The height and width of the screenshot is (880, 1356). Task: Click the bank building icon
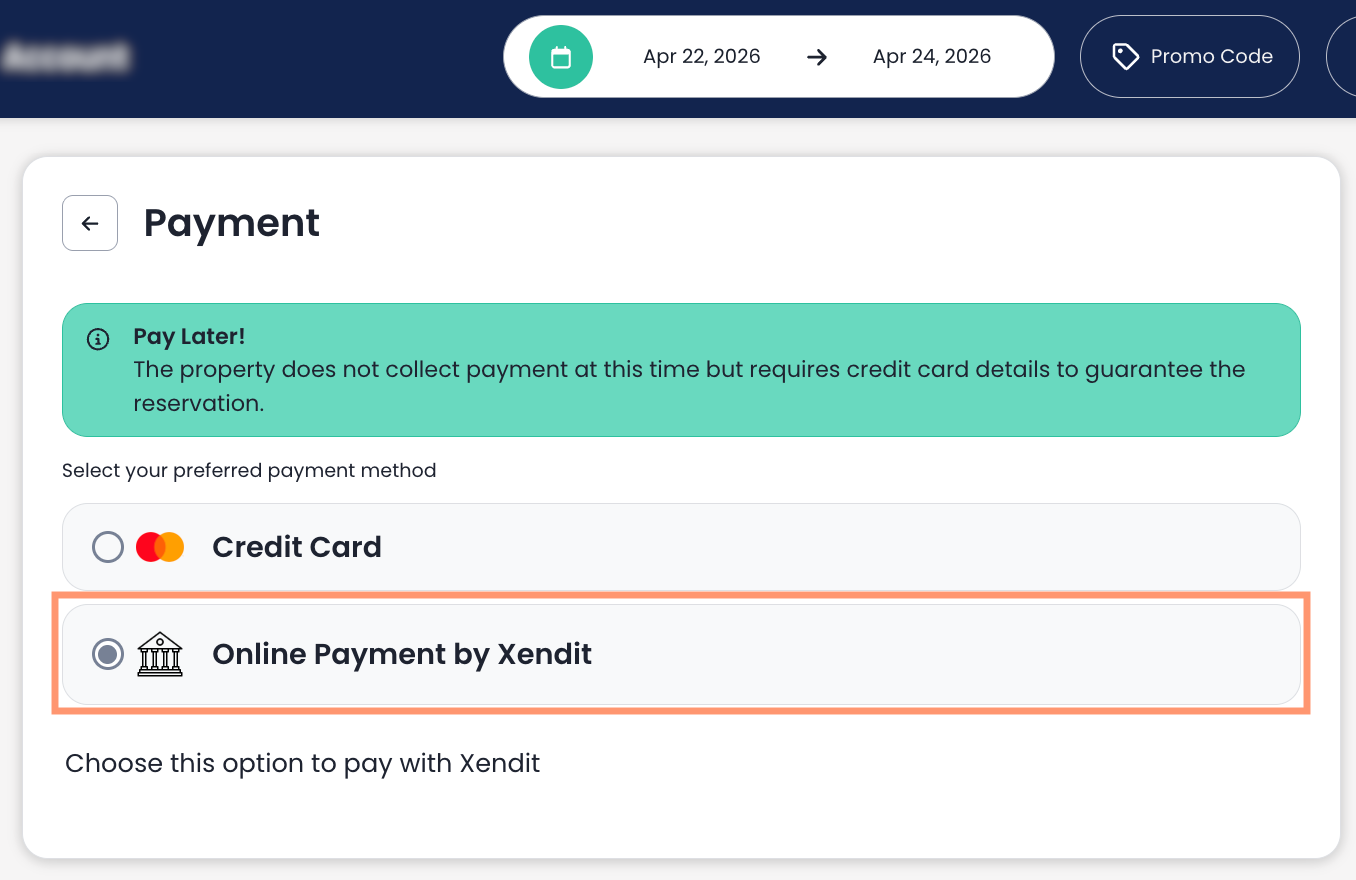tap(160, 655)
